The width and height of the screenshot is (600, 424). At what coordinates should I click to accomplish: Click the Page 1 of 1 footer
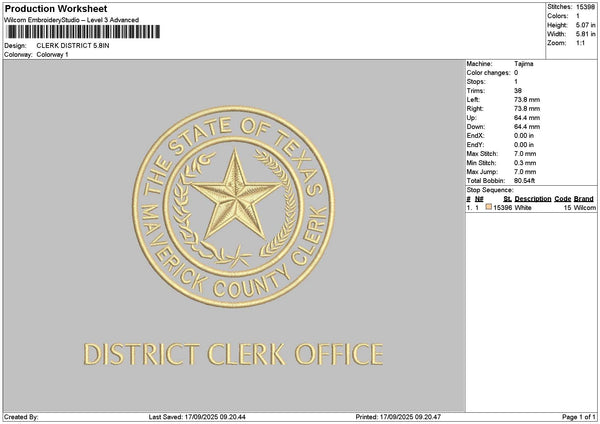577,416
